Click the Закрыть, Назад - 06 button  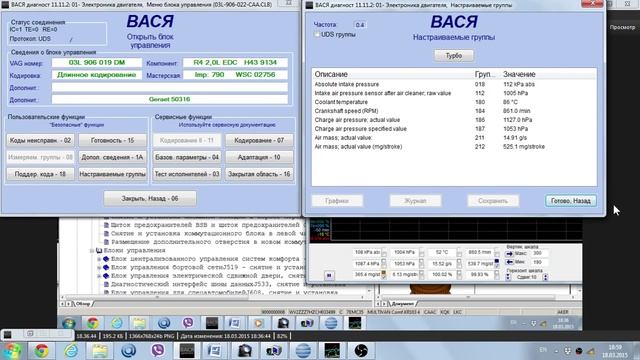point(150,199)
